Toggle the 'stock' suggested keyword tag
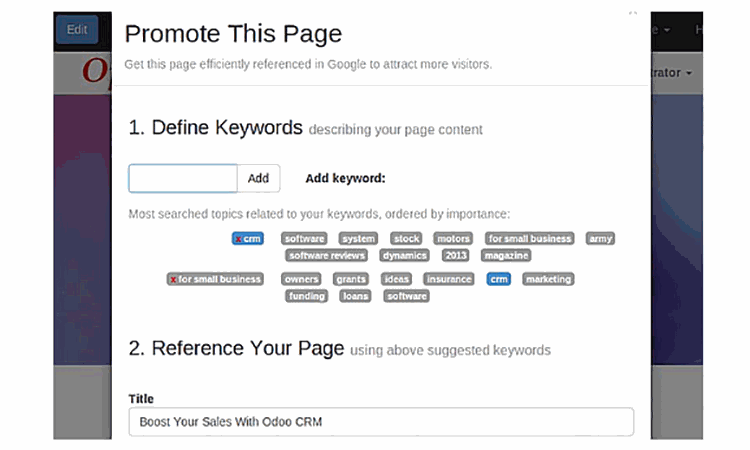This screenshot has height=450, width=750. 406,239
